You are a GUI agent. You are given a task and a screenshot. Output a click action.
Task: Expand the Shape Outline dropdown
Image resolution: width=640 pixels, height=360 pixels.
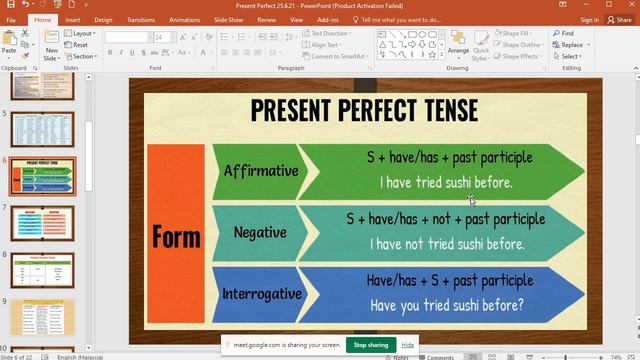tap(518, 44)
